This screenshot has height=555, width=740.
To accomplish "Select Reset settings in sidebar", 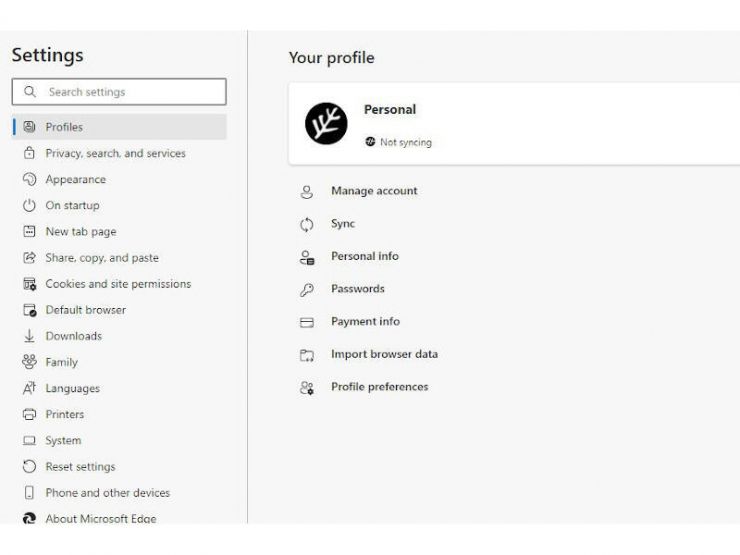I will coord(80,466).
